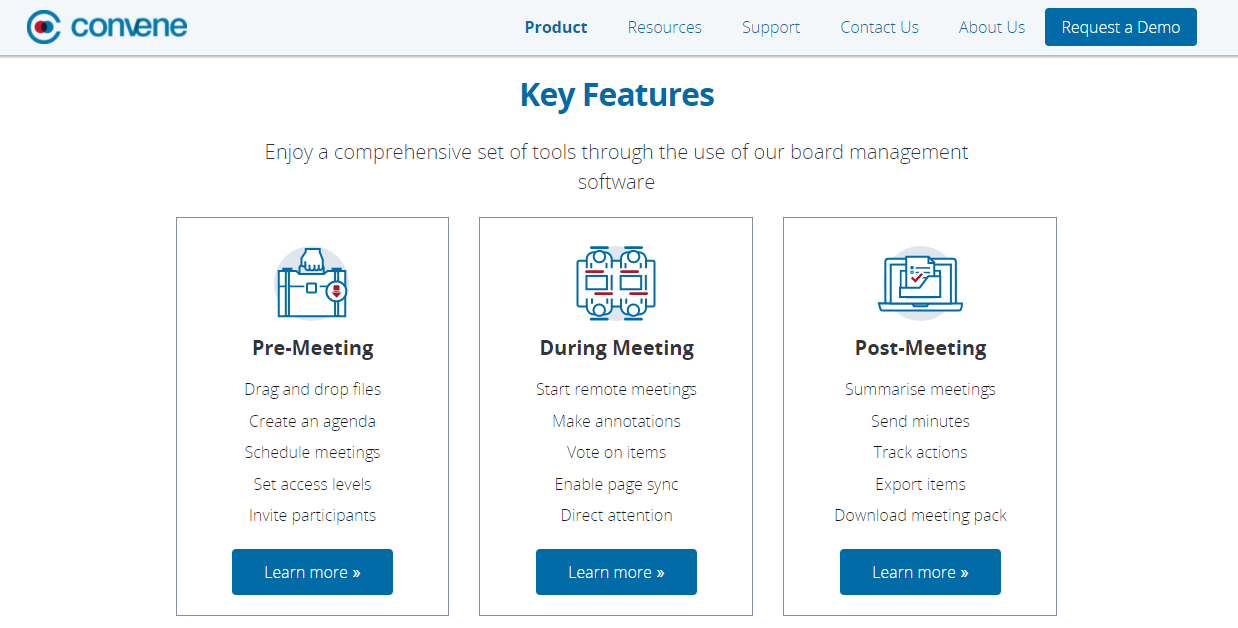1238x628 pixels.
Task: Open the About Us page
Action: (992, 27)
